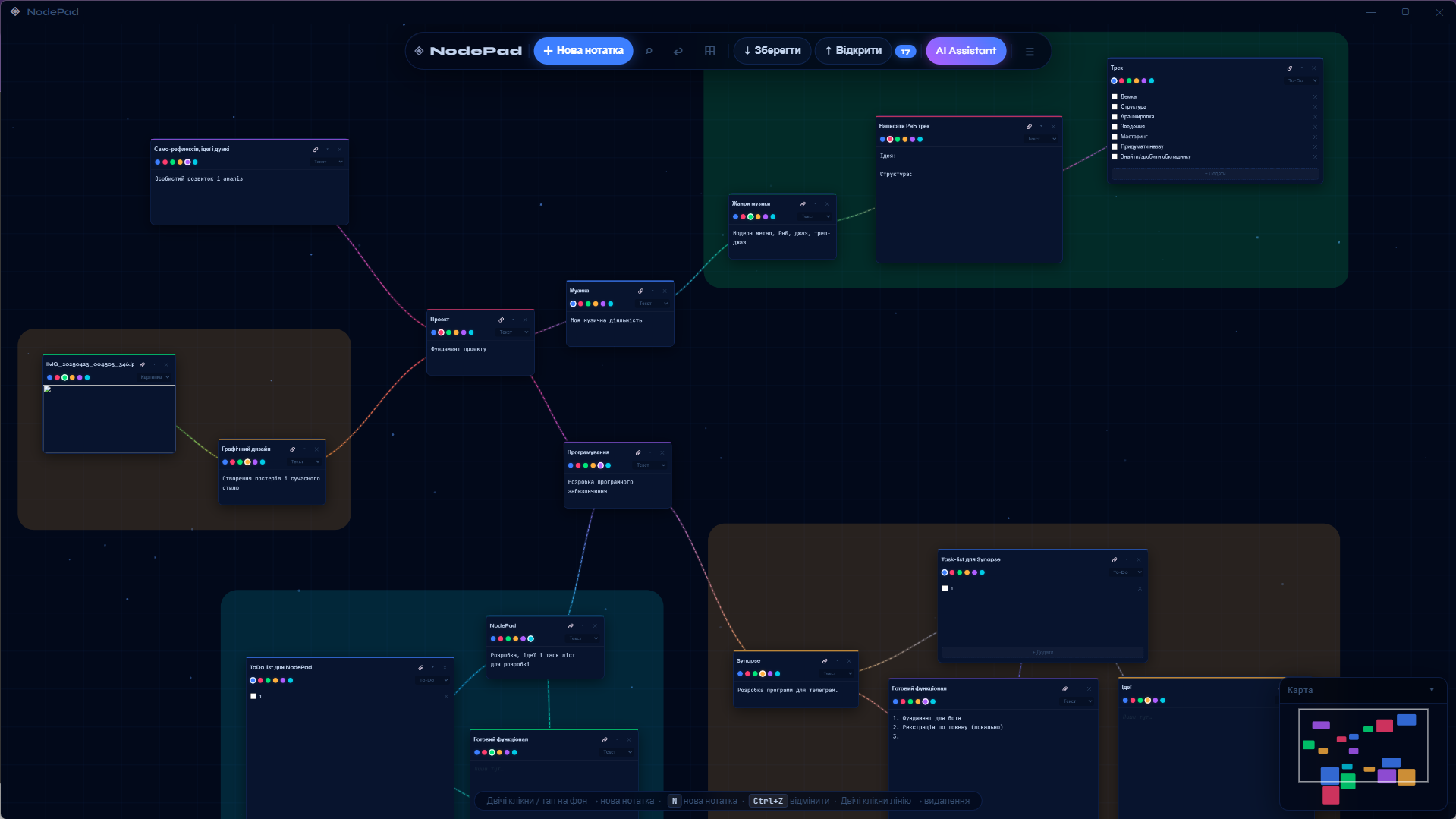Close the NodePad note card
Screen dimensions: 1456x819
point(595,626)
